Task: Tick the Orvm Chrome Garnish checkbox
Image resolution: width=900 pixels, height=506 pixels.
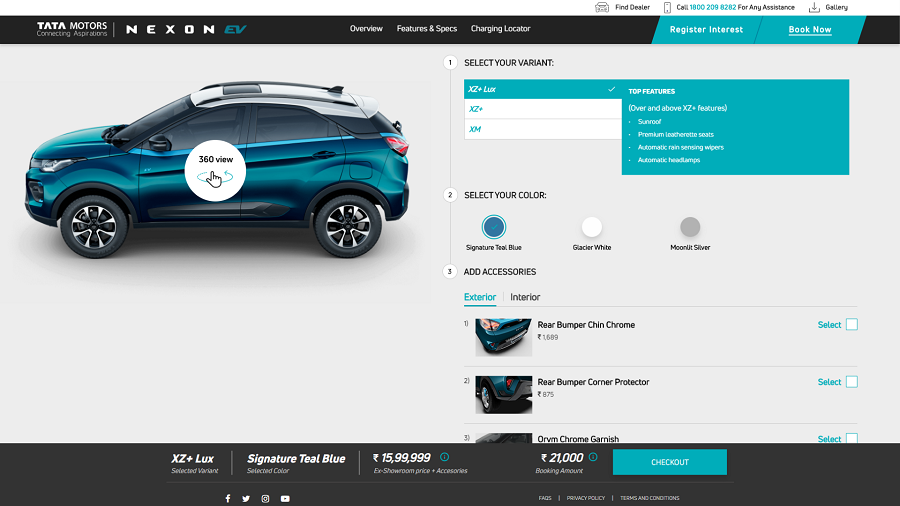Action: 851,438
